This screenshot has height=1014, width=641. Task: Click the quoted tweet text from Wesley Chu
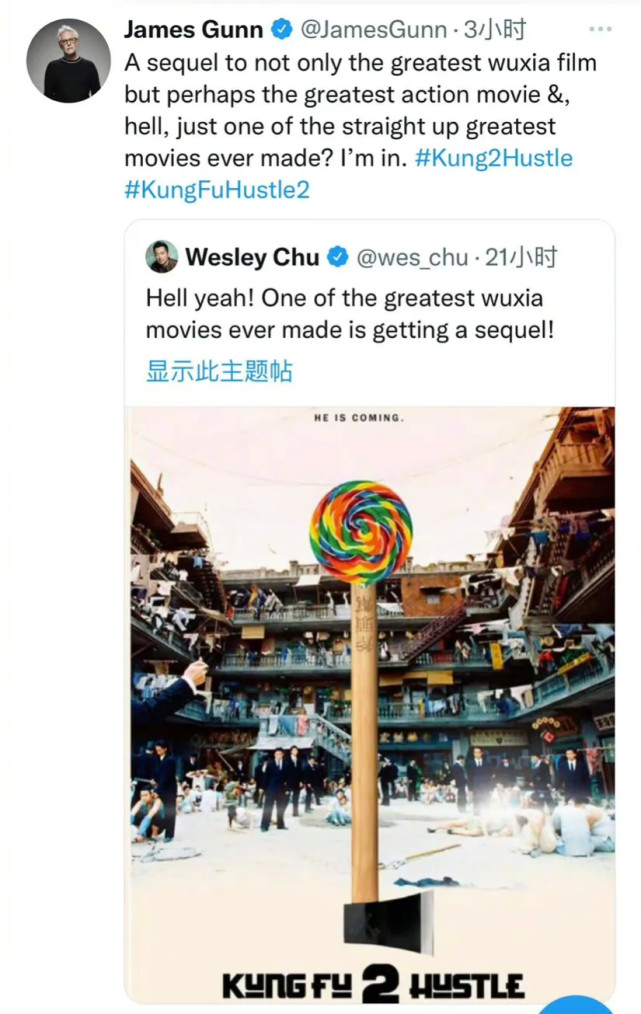coord(350,314)
